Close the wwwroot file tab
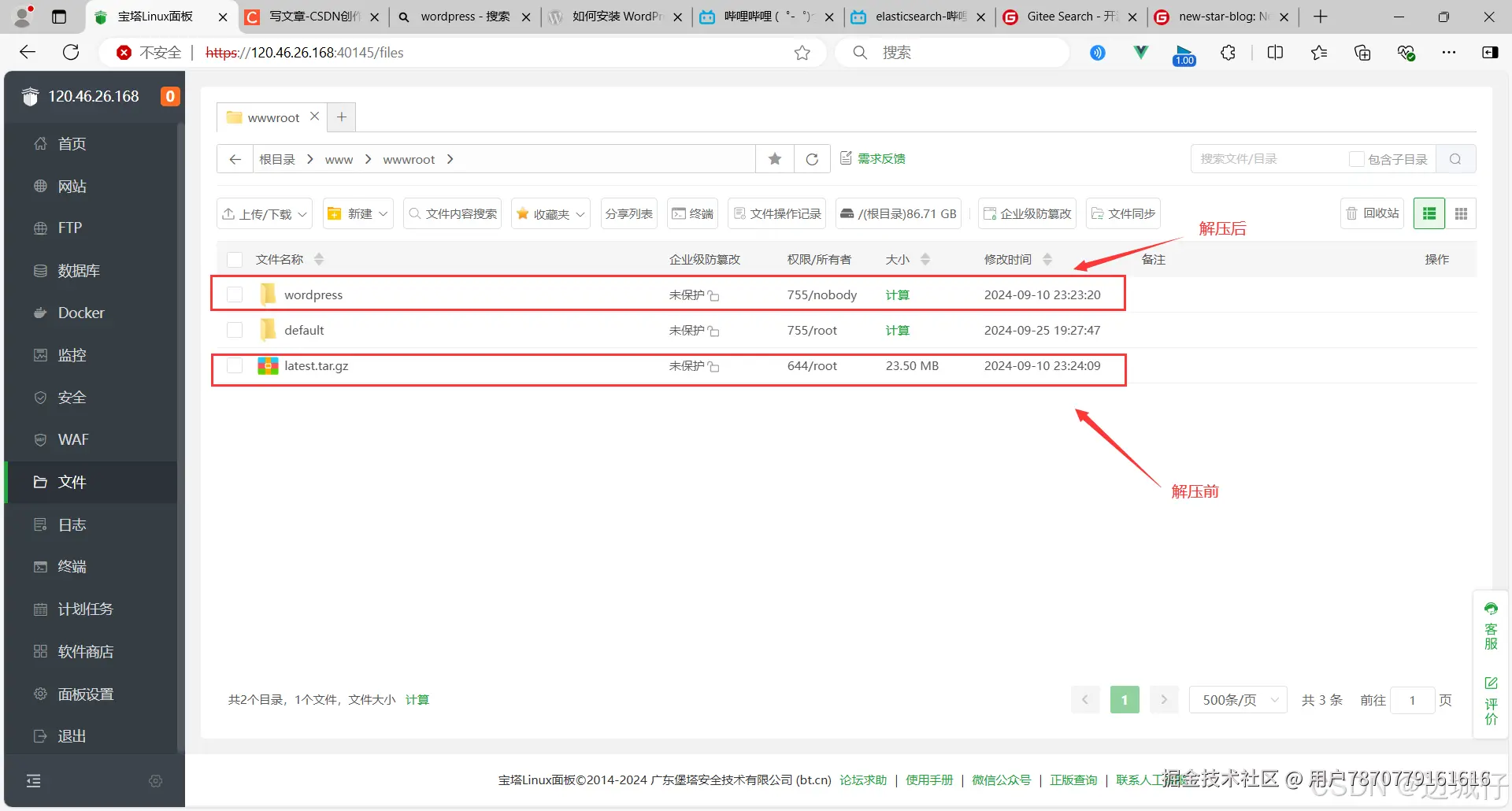 coord(314,116)
